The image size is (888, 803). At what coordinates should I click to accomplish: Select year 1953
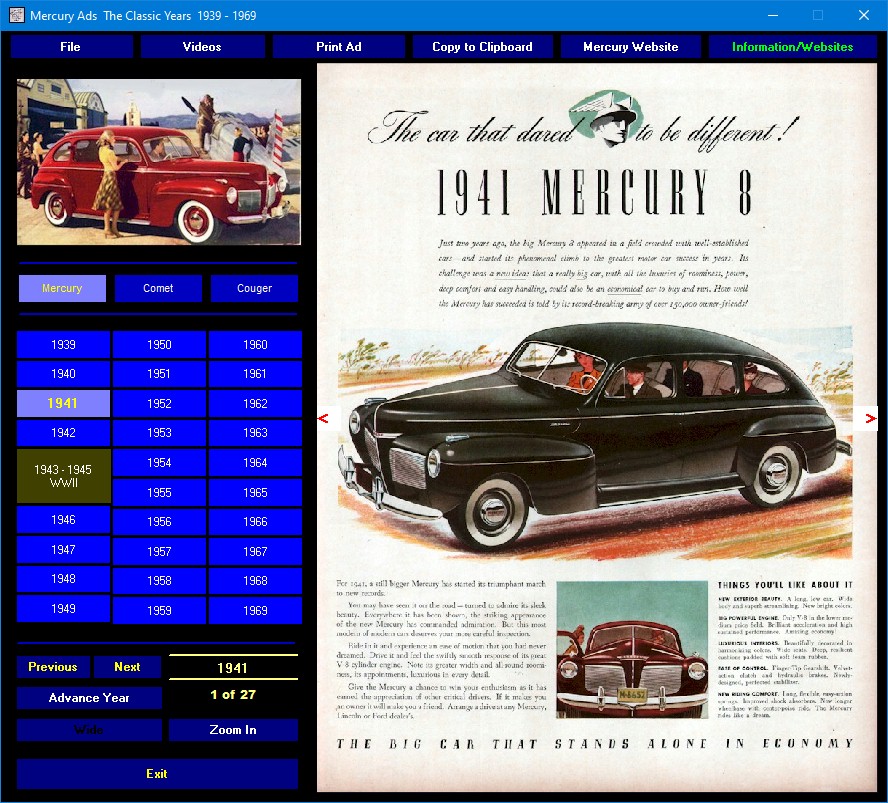tap(159, 433)
